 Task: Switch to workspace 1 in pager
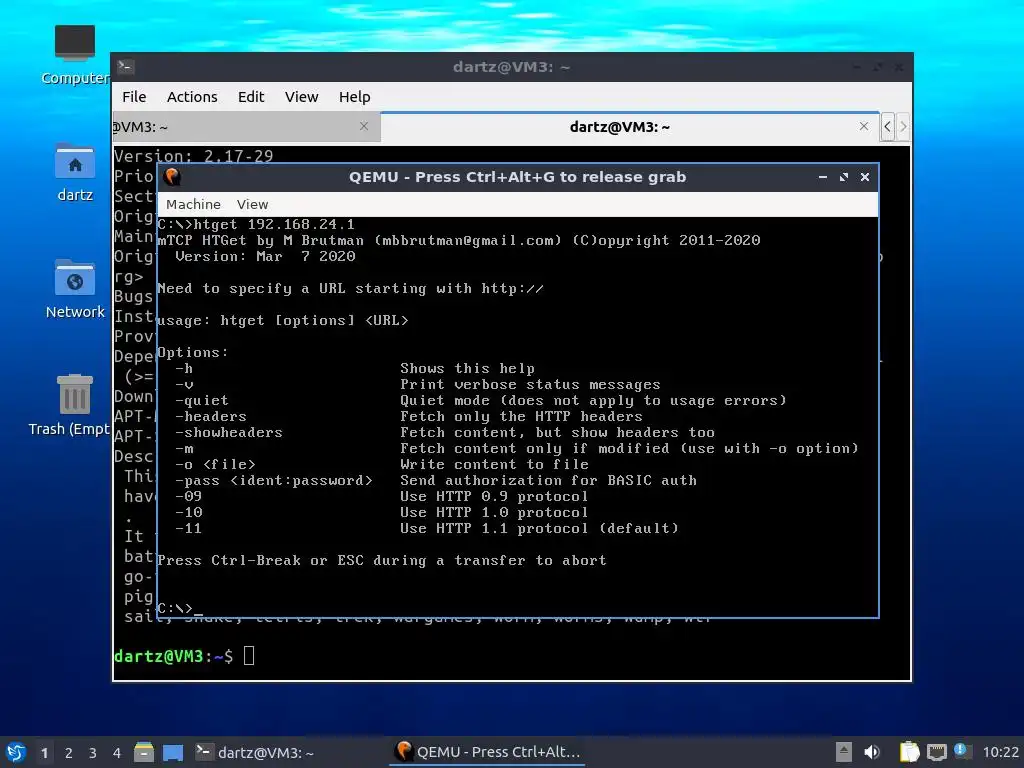[x=44, y=753]
